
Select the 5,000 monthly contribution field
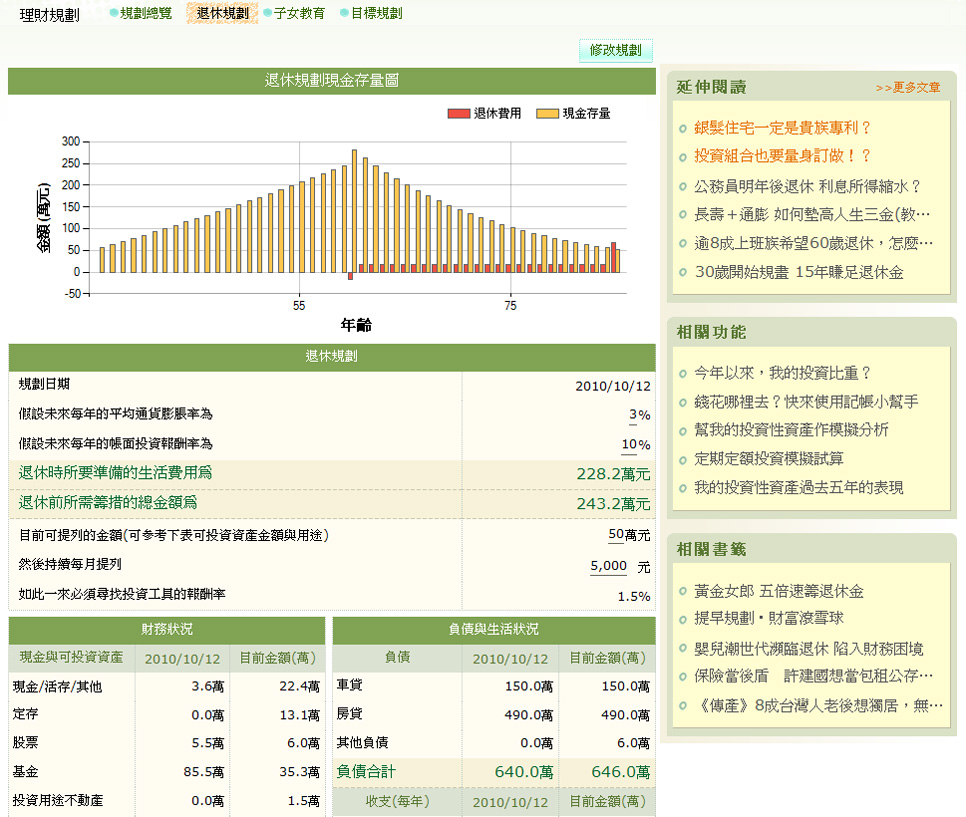[608, 566]
